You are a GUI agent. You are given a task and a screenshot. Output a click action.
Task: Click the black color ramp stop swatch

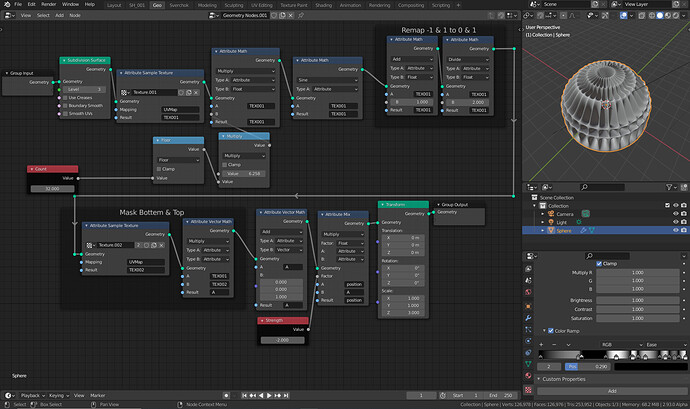(650, 366)
